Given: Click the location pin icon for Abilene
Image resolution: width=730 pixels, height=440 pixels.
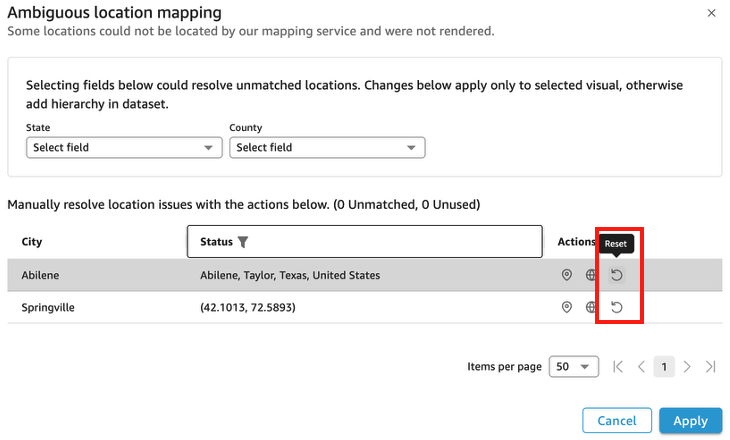Looking at the screenshot, I should (x=566, y=276).
